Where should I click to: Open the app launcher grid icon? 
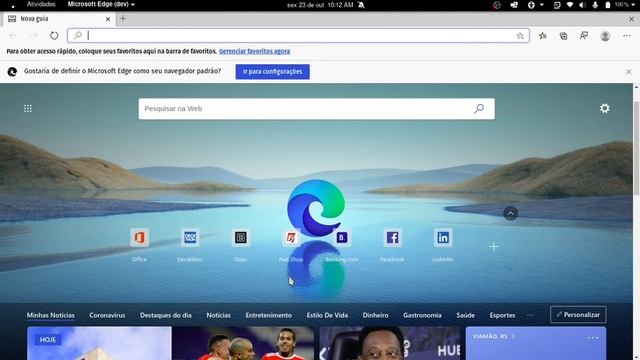28,108
